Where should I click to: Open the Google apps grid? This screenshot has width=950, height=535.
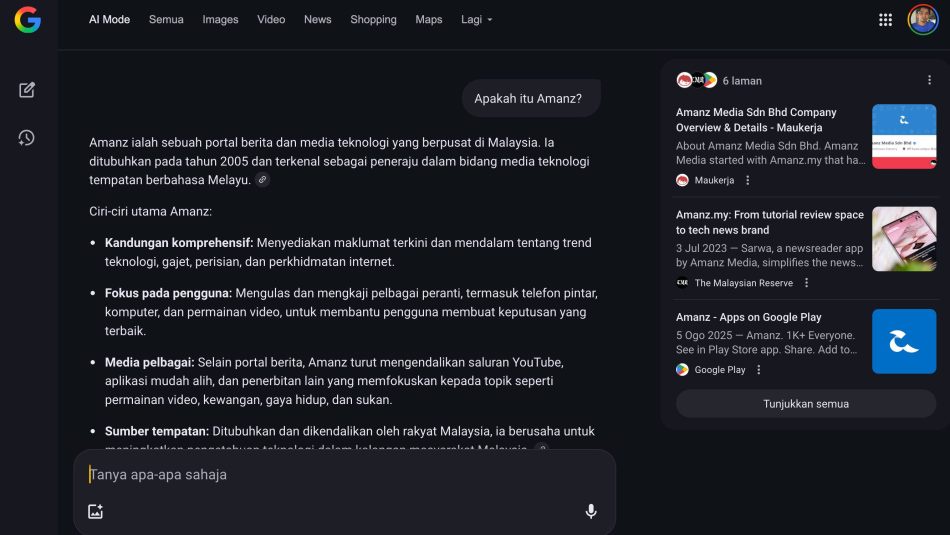[x=885, y=20]
